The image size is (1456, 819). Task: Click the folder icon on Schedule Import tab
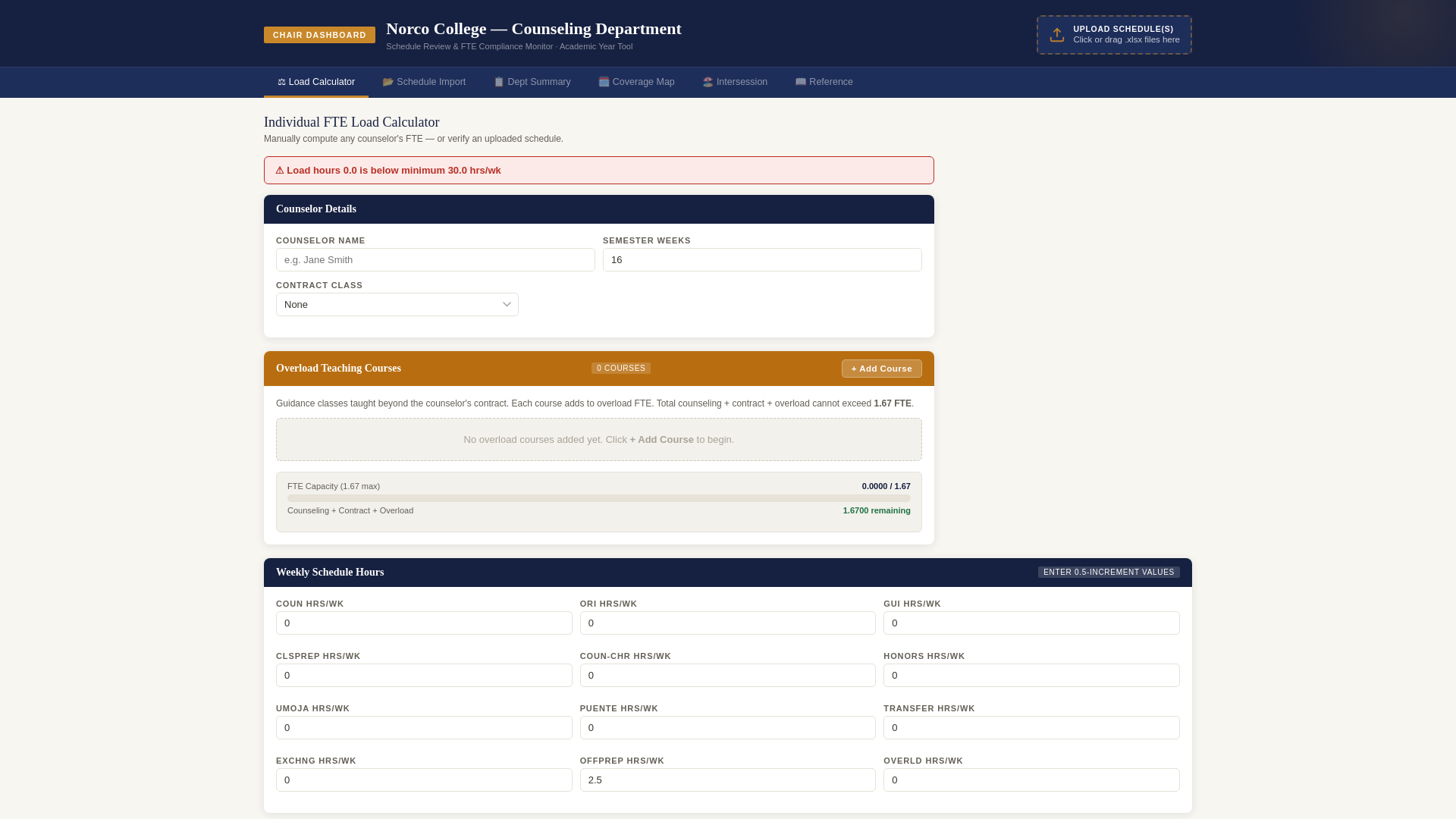pyautogui.click(x=388, y=82)
